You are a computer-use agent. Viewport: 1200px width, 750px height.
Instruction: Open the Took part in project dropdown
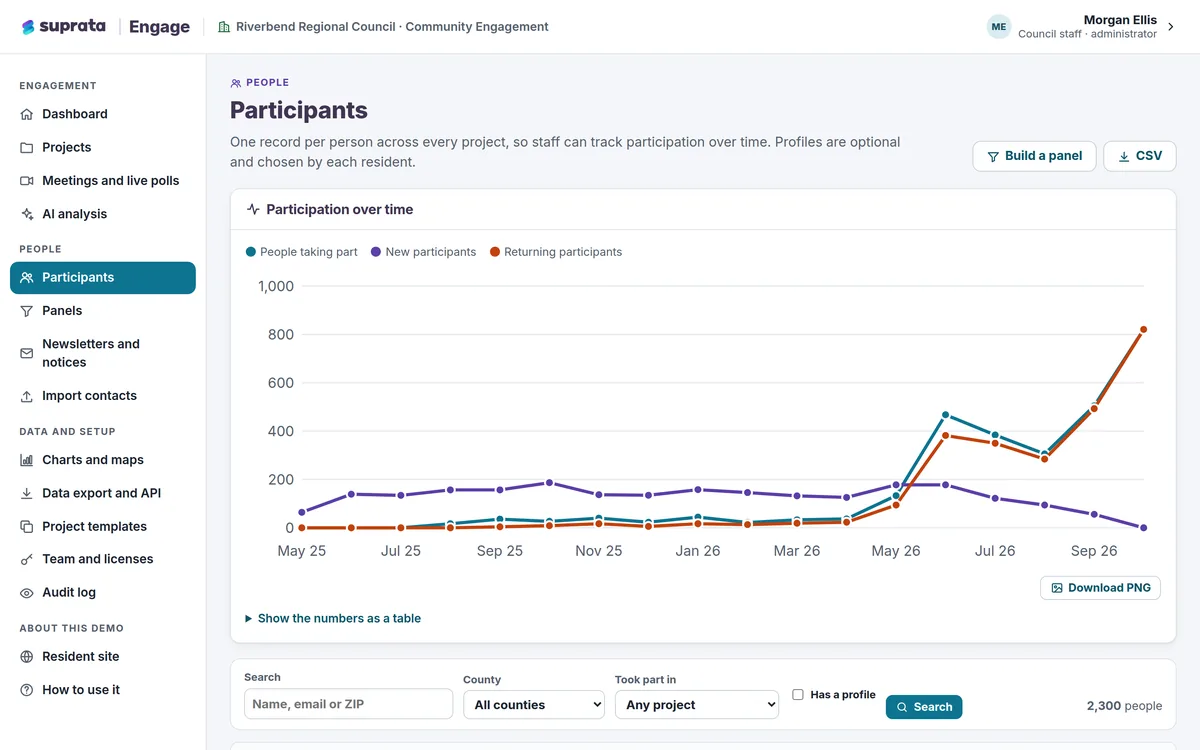pyautogui.click(x=697, y=705)
